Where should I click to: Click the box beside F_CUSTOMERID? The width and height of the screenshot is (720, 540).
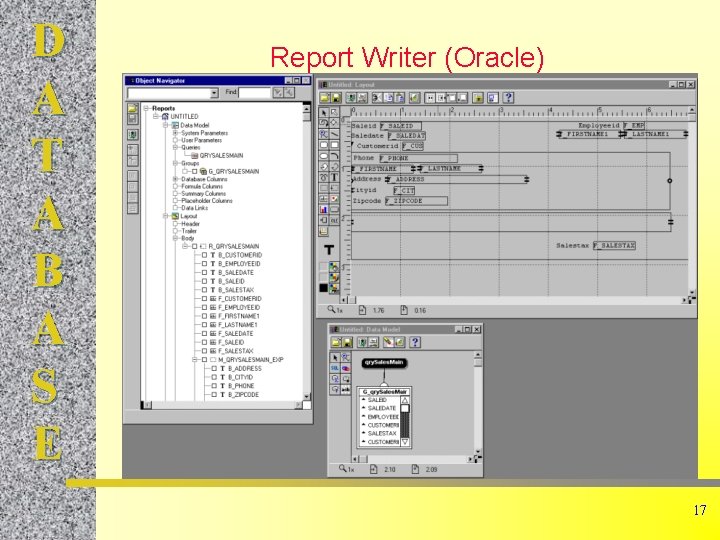click(x=204, y=298)
